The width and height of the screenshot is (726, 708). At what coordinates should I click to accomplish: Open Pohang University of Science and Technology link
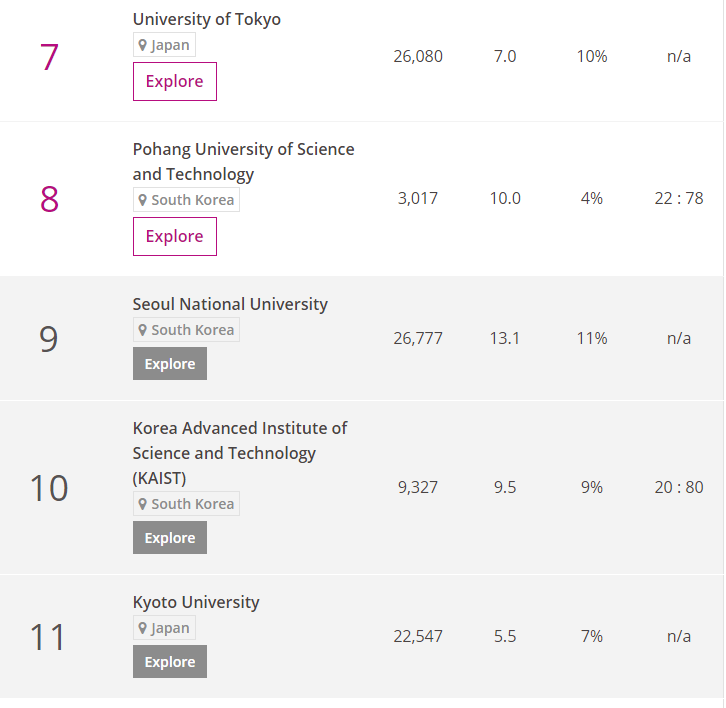(x=243, y=161)
